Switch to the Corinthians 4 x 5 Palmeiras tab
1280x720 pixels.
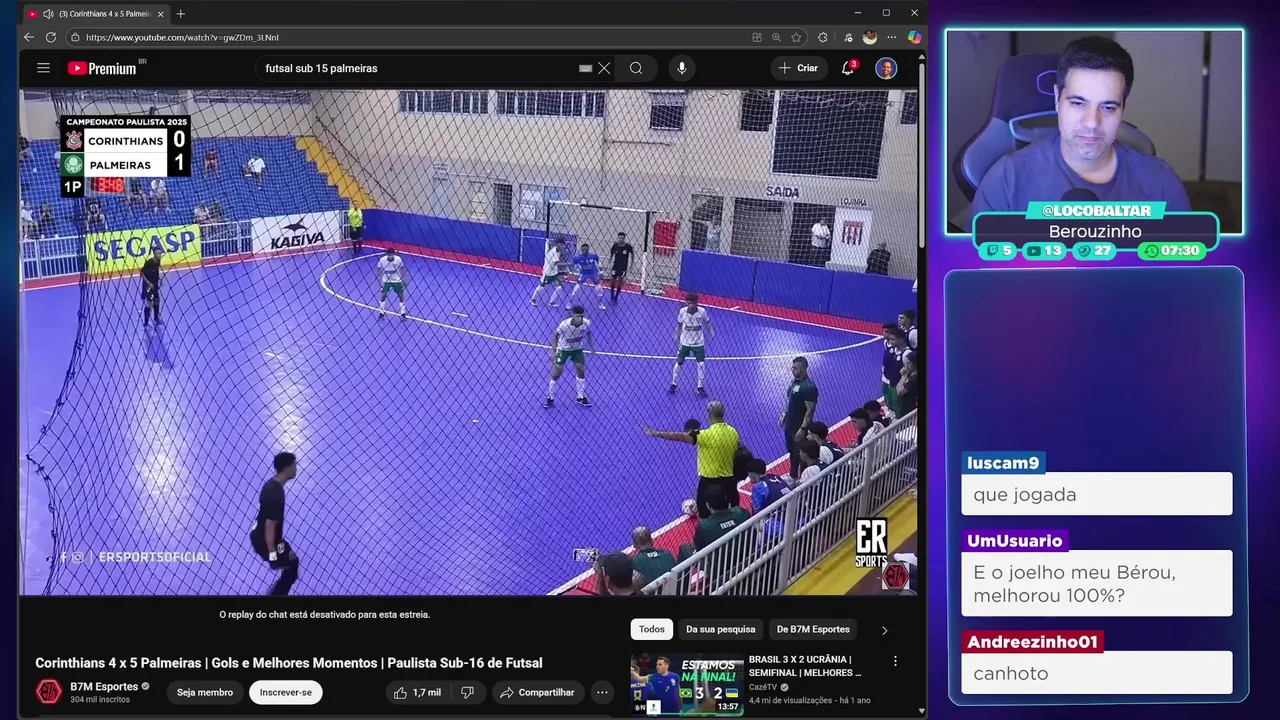(97, 14)
